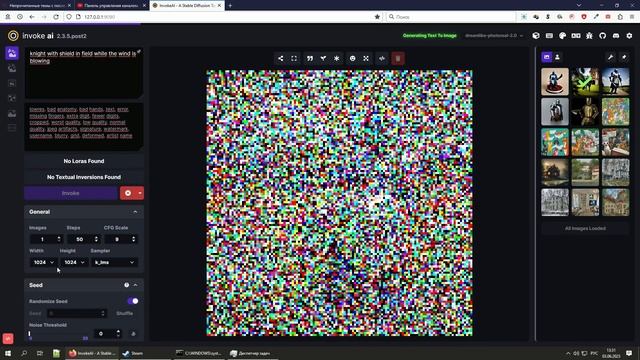This screenshot has height=360, width=640.
Task: Show user uploads gallery category
Action: point(557,57)
